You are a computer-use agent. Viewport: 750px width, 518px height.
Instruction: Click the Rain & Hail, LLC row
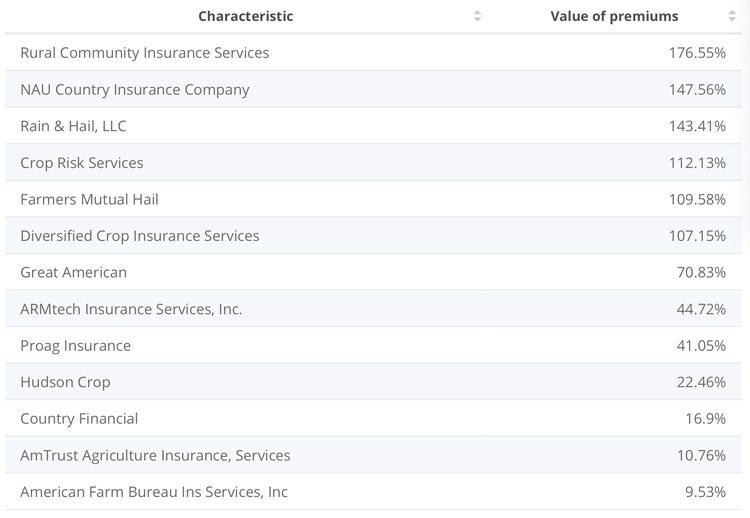[x=73, y=126]
